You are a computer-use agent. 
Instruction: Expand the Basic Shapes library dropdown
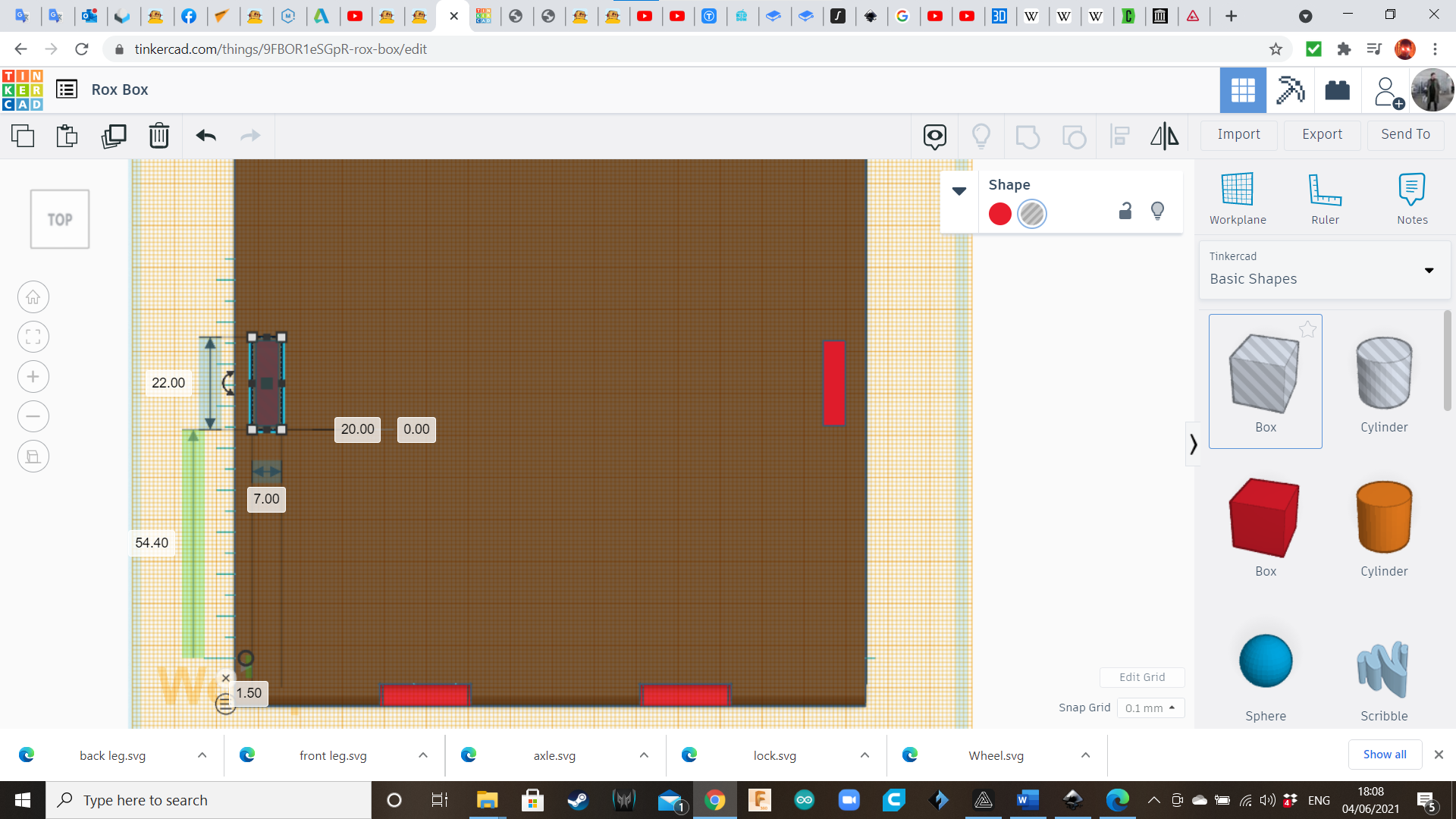tap(1429, 271)
